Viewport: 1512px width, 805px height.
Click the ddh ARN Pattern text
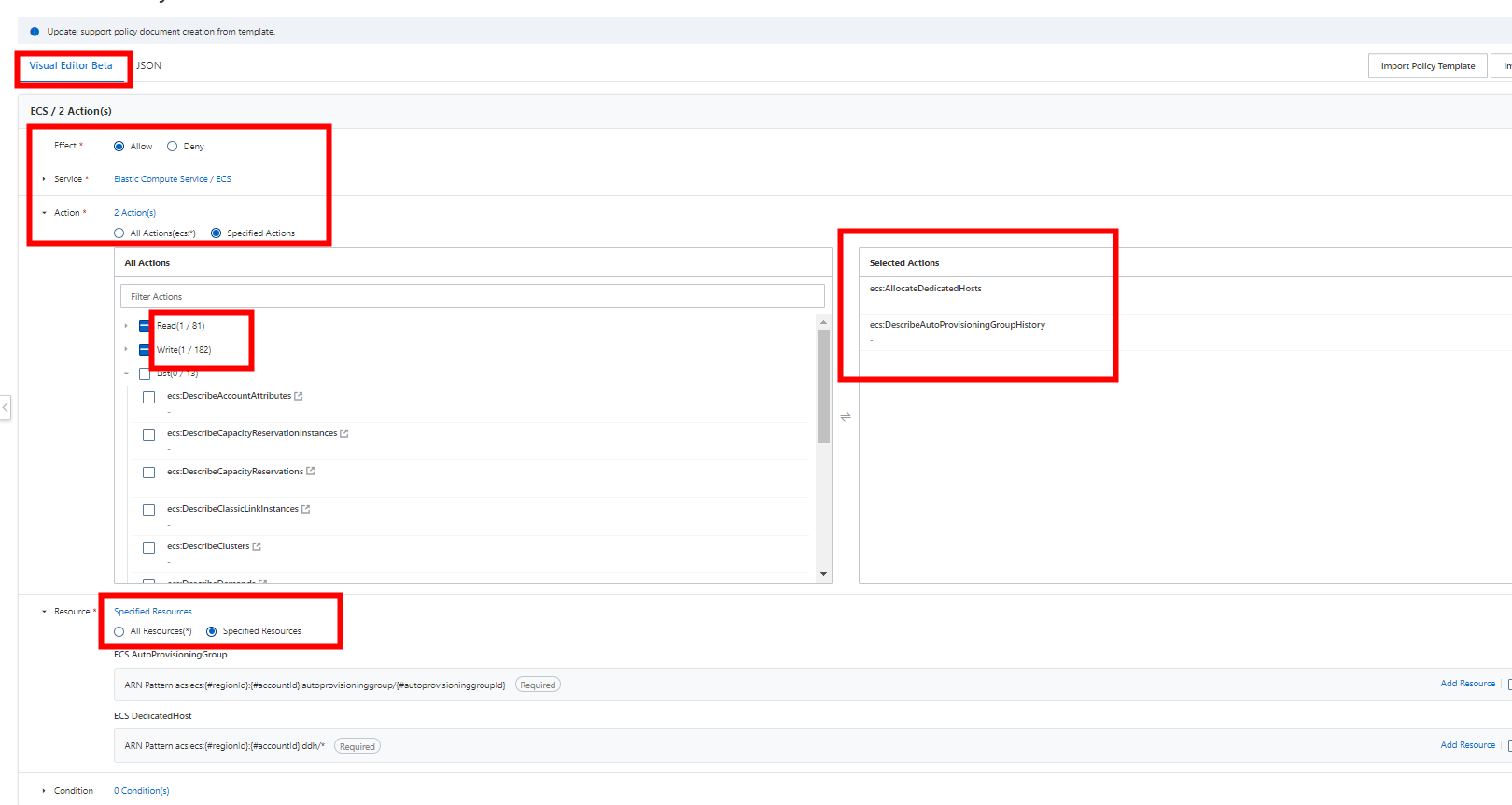click(x=225, y=746)
